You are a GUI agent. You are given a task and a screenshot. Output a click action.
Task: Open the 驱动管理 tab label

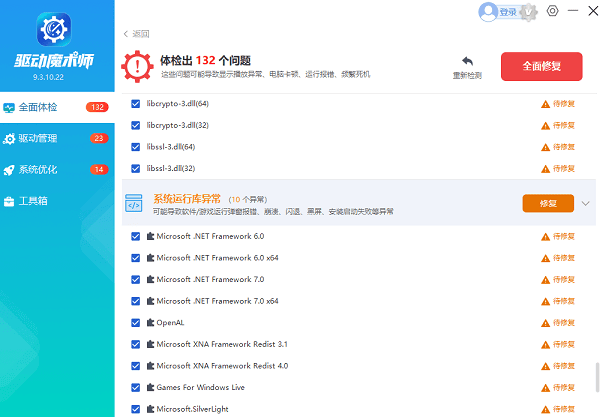click(x=38, y=138)
